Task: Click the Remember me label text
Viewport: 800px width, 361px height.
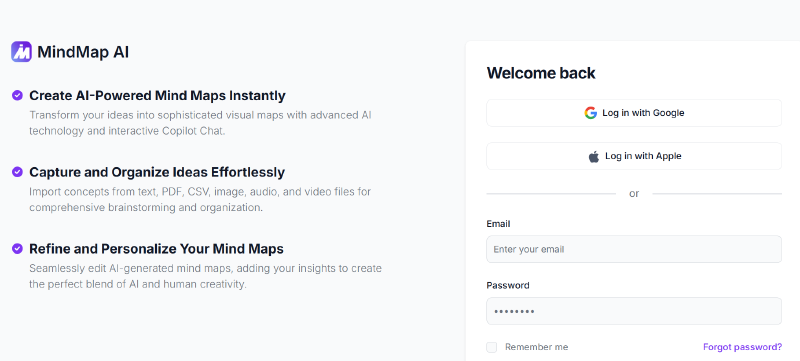Action: click(x=536, y=347)
